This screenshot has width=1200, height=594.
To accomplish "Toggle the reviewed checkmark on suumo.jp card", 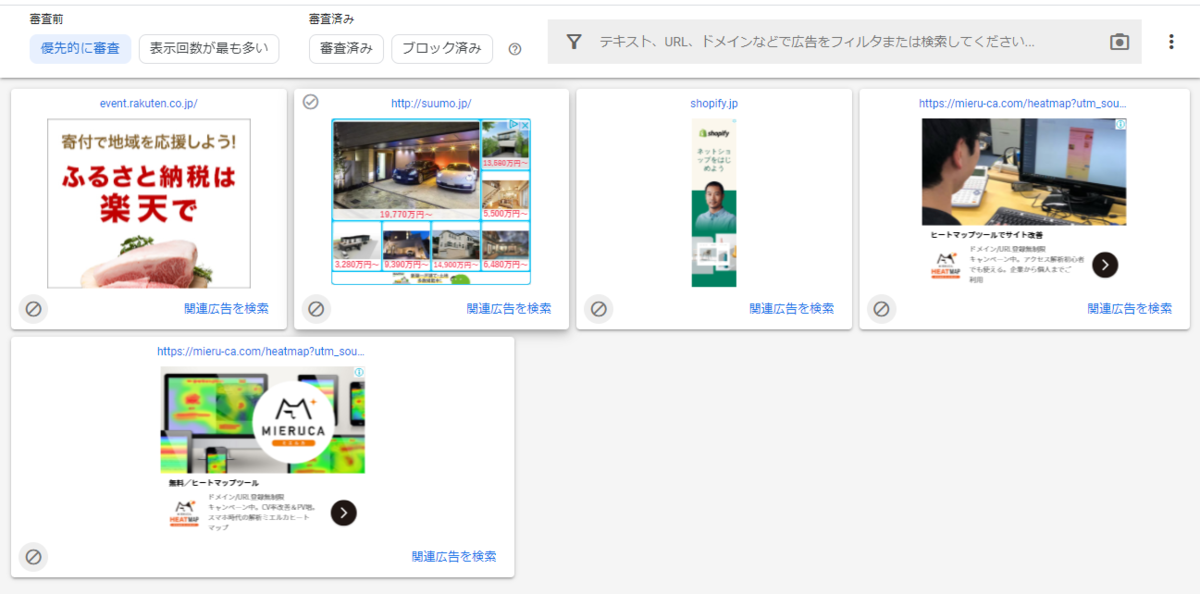I will pyautogui.click(x=311, y=102).
